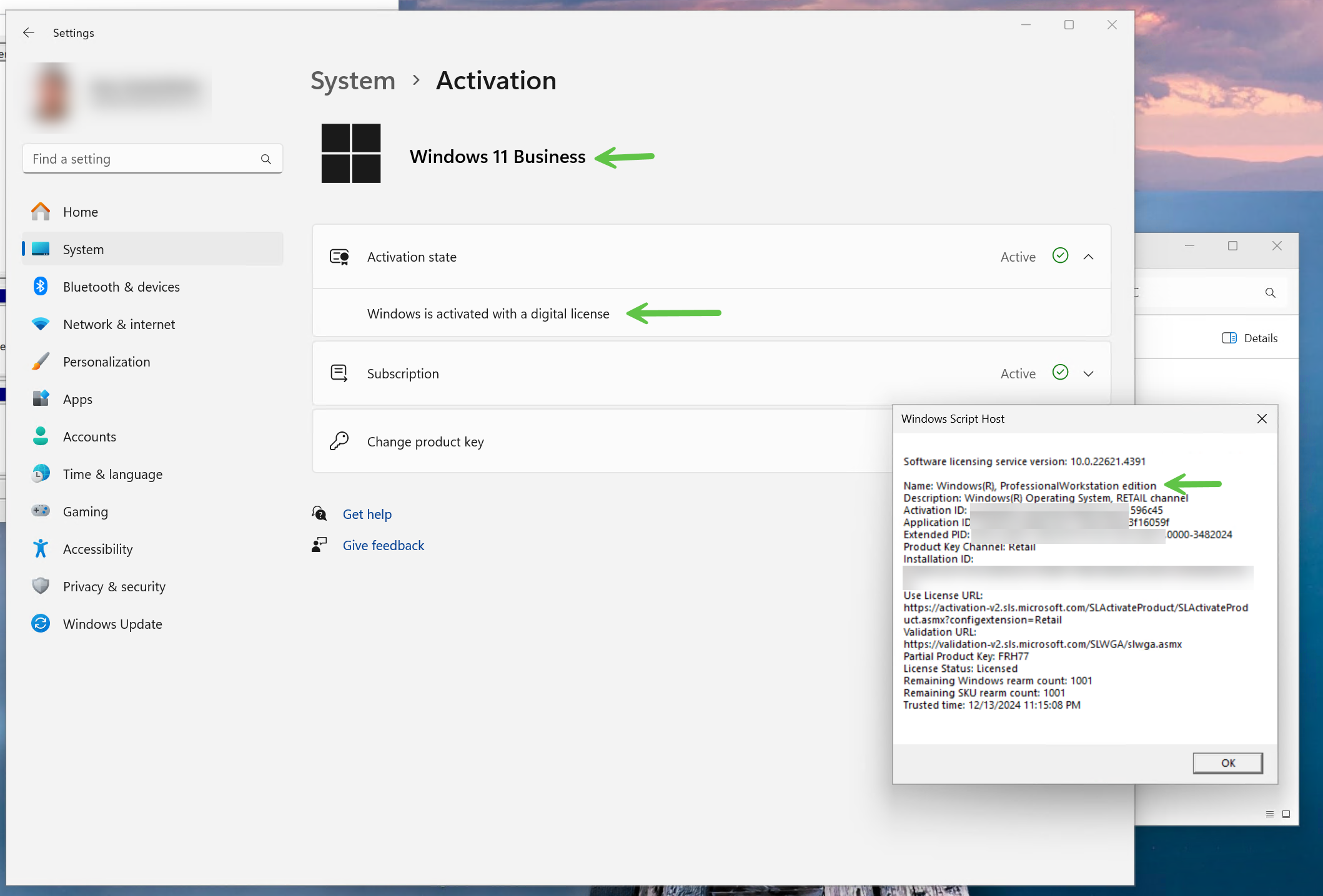Screen dimensions: 1323x896
Task: Expand the Subscription section
Action: 1088,373
